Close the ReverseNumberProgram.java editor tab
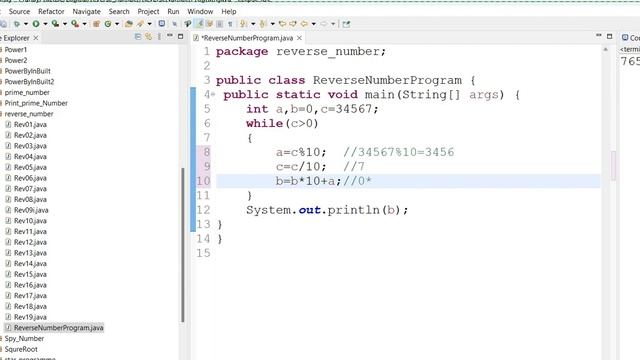This screenshot has height=360, width=640. [299, 38]
